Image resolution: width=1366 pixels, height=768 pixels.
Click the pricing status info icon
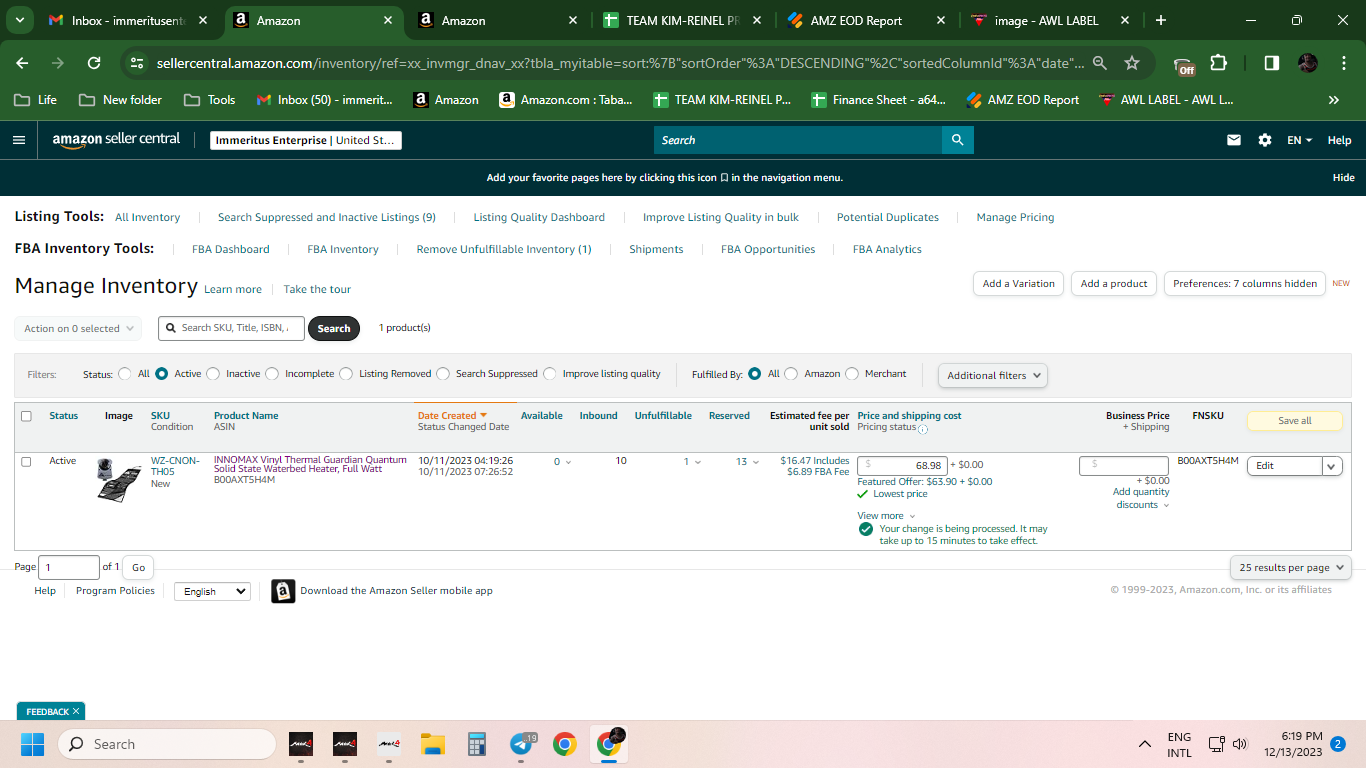tap(923, 429)
